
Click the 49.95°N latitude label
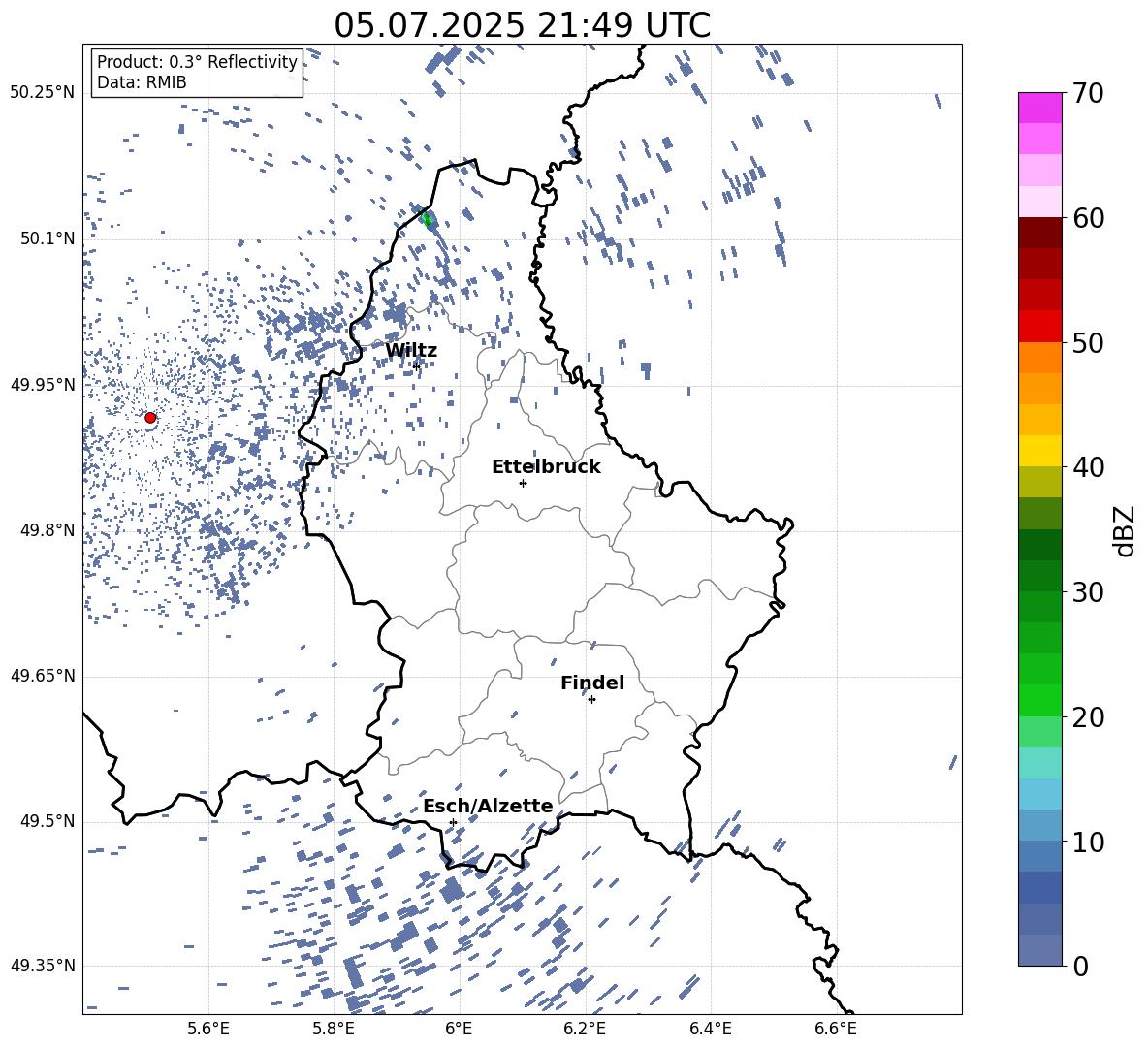pos(43,385)
